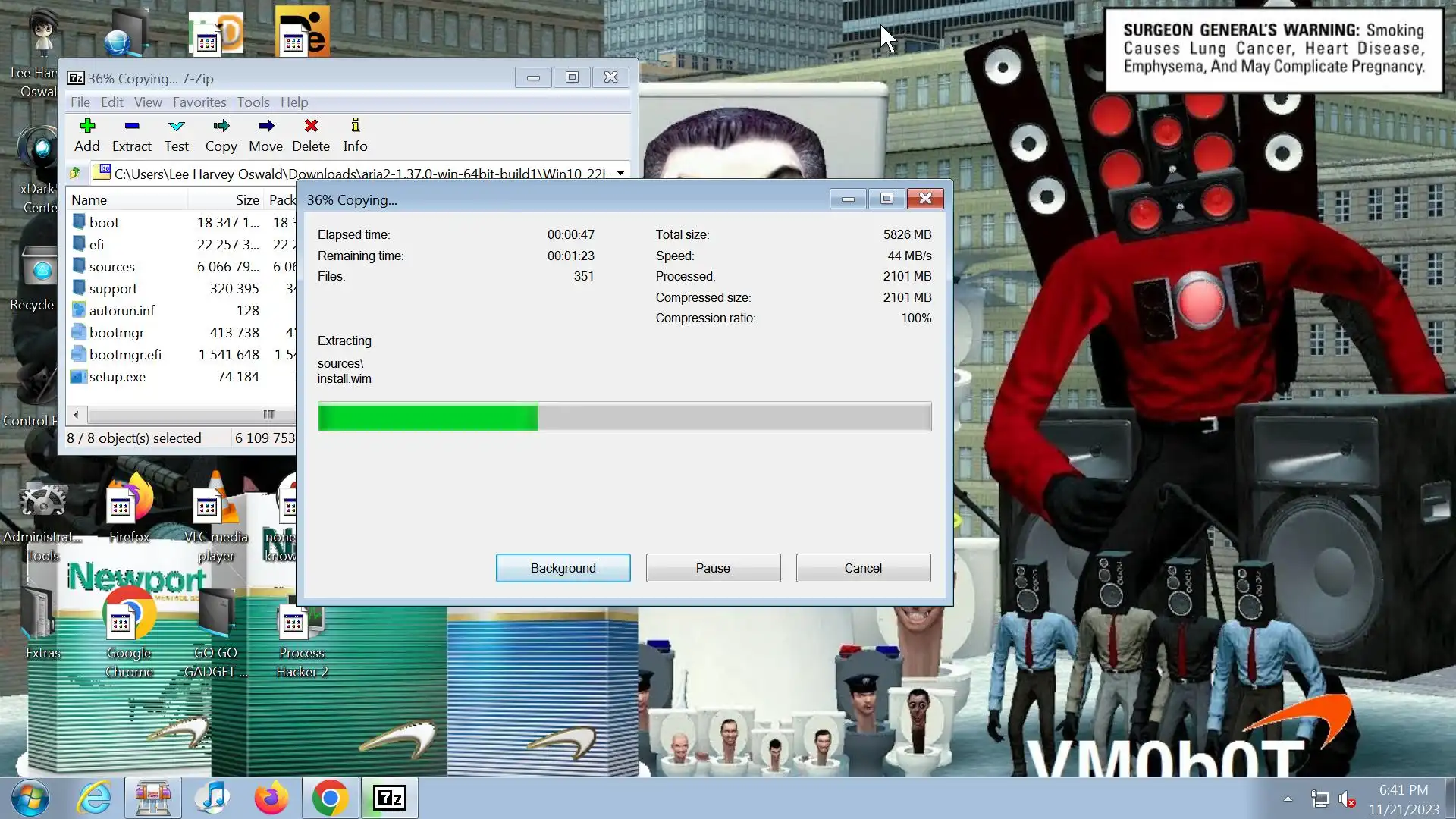Click the Info toolbar icon
Image resolution: width=1456 pixels, height=819 pixels.
tap(355, 127)
